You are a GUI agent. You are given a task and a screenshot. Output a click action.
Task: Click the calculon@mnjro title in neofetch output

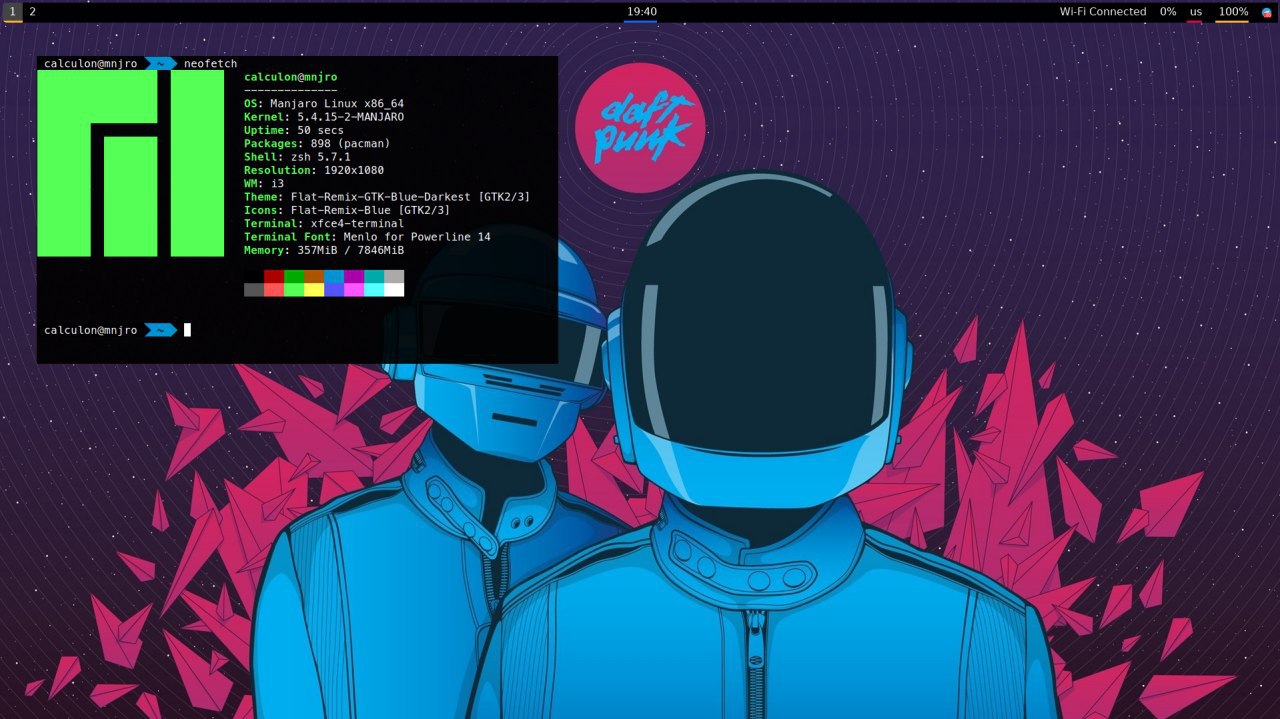pyautogui.click(x=290, y=77)
